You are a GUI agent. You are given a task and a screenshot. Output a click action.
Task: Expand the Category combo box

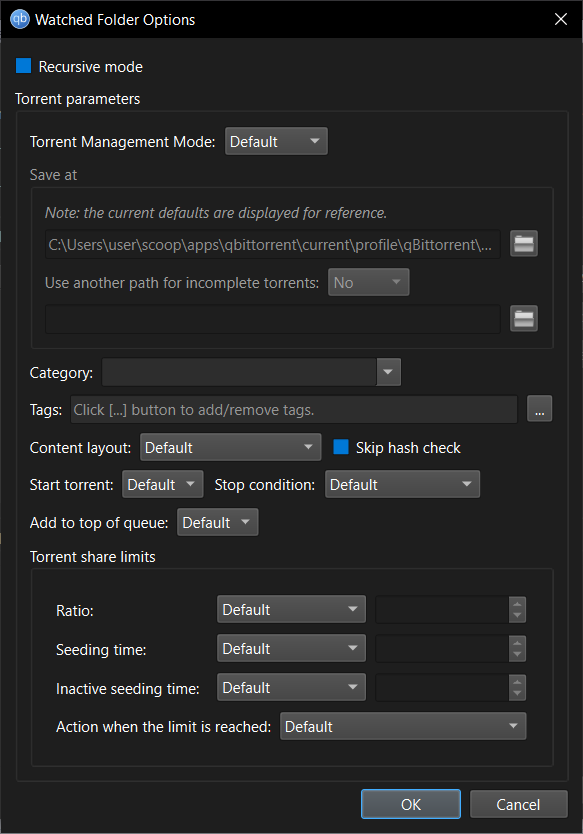coord(388,372)
